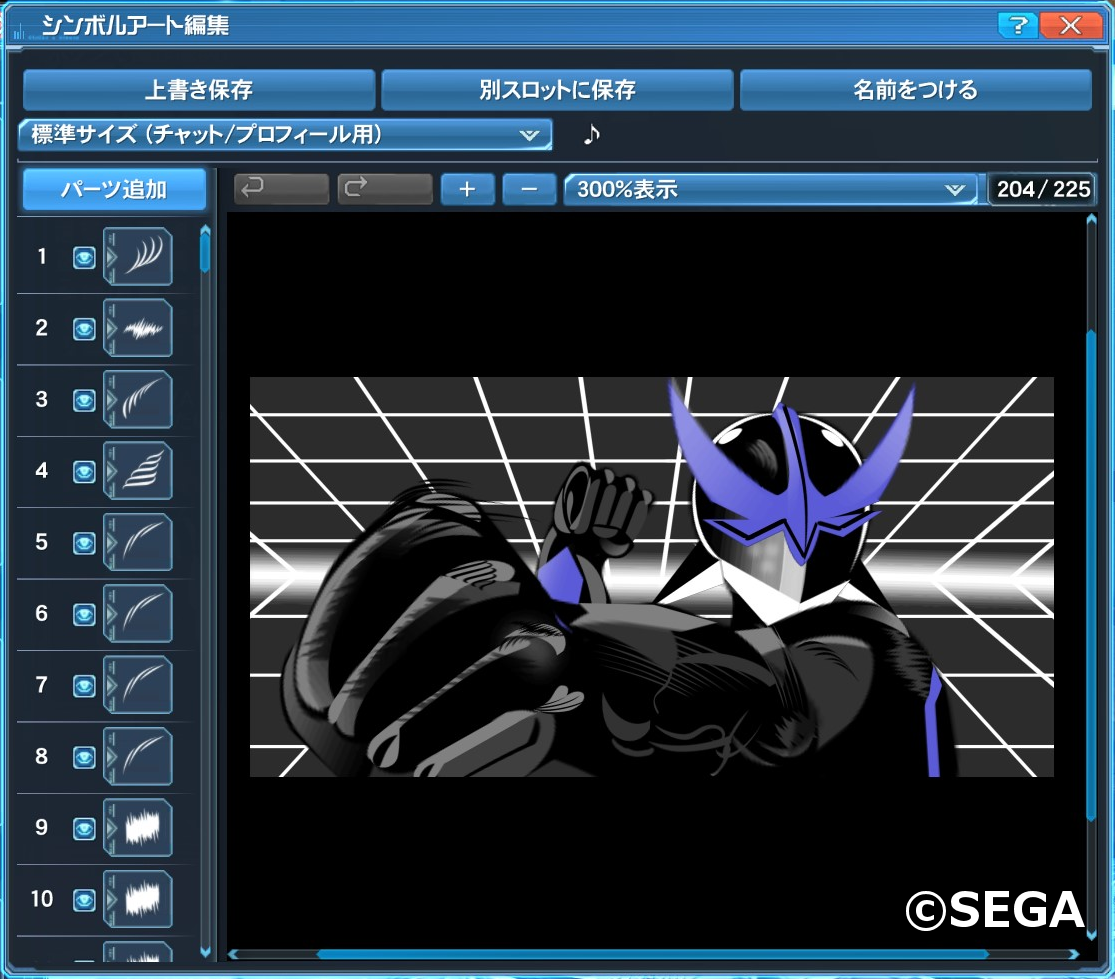This screenshot has height=979, width=1115.
Task: Toggle visibility of layer 9
Action: pos(84,829)
